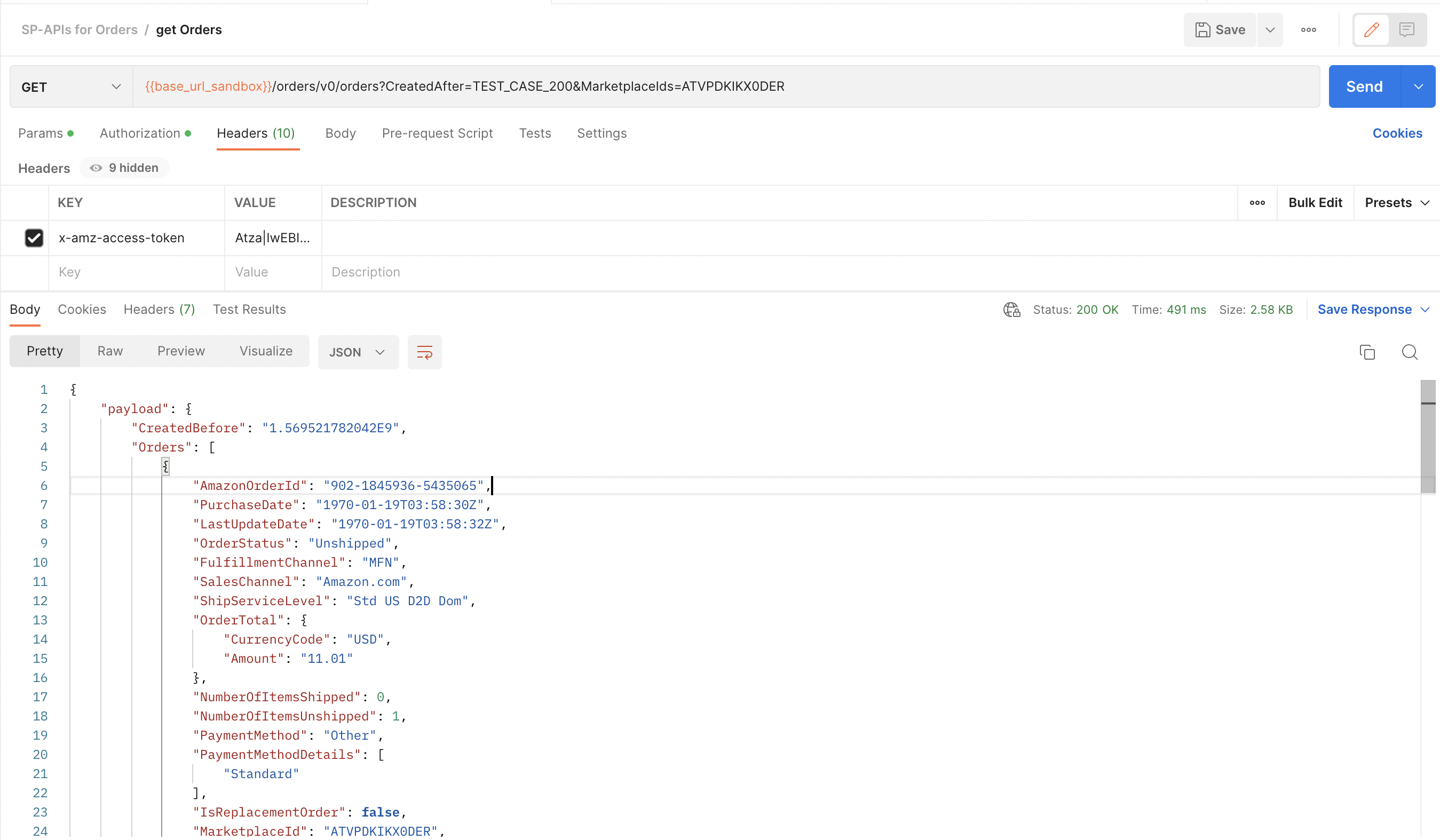Click Save Response
Image resolution: width=1440 pixels, height=840 pixels.
[1364, 310]
